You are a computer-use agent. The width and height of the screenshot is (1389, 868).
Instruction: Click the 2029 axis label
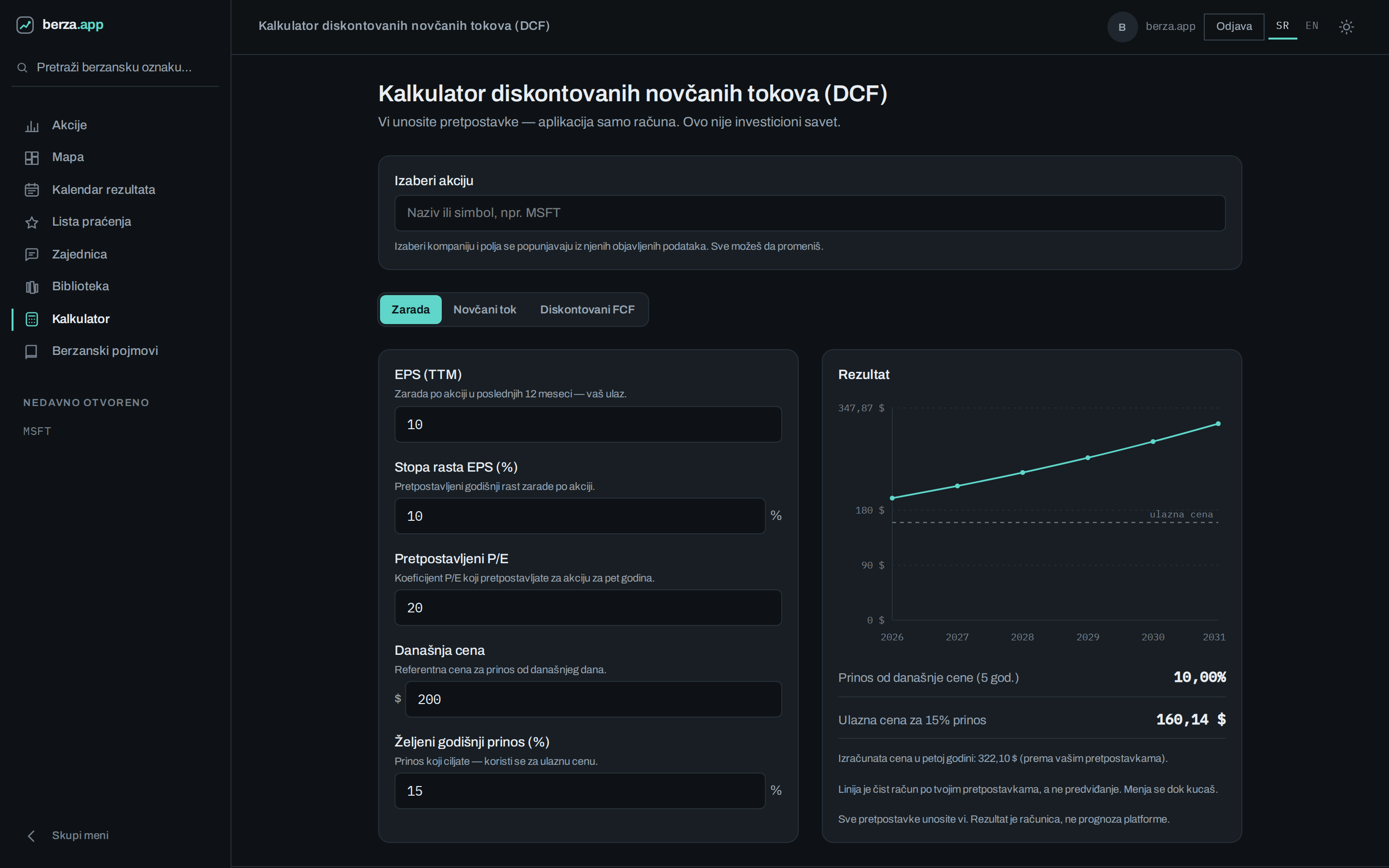tap(1088, 637)
